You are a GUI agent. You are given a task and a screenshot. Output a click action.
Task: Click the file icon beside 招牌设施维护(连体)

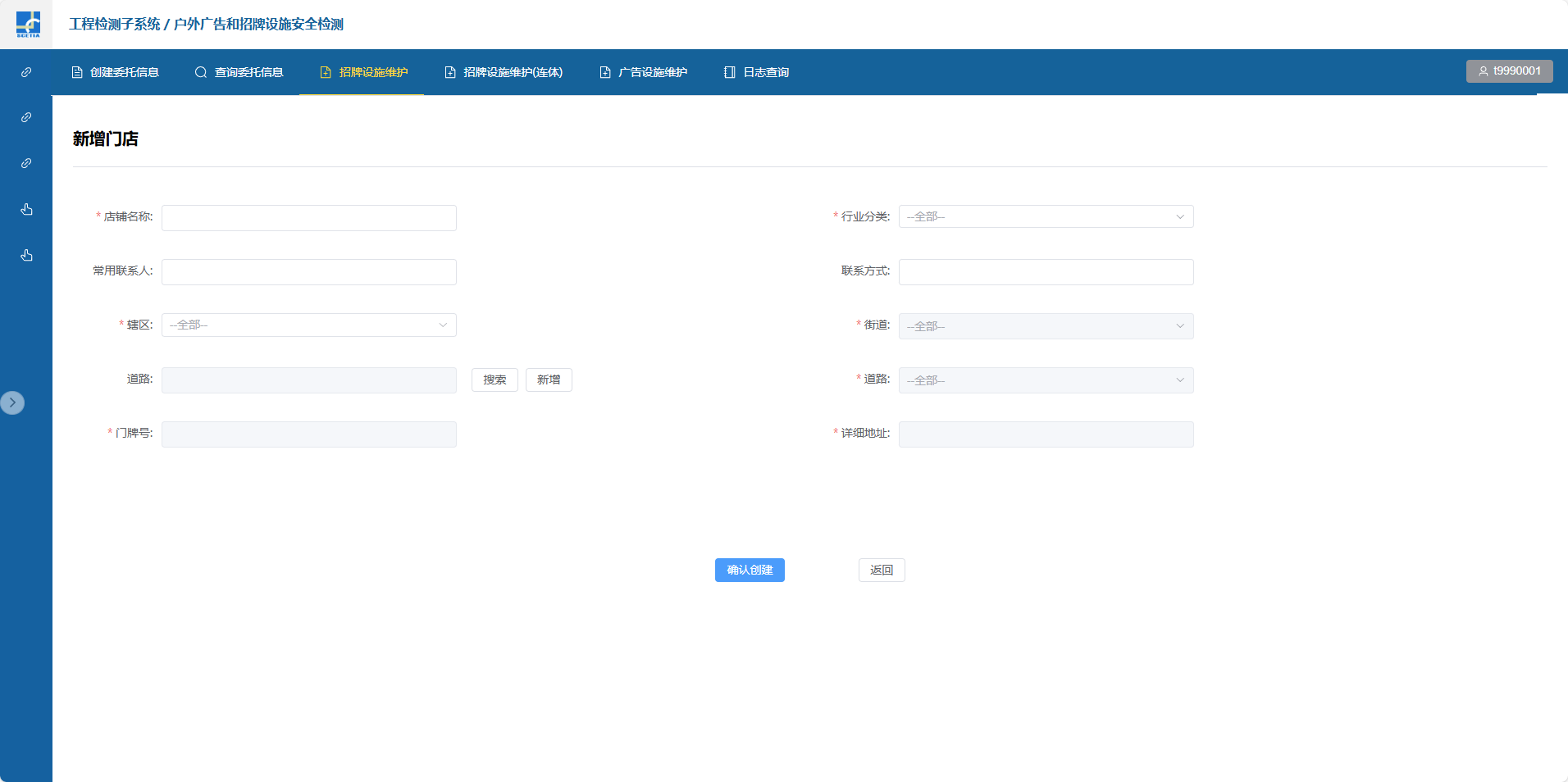pos(450,72)
